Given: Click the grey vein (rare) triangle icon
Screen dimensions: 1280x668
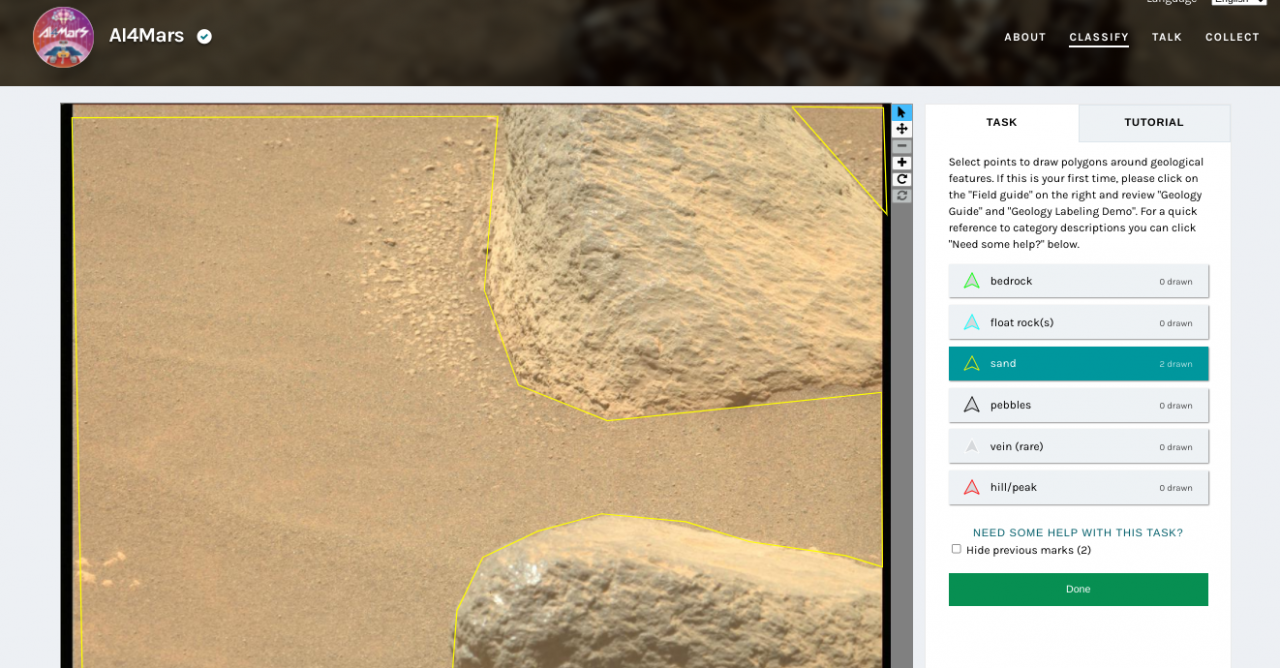Looking at the screenshot, I should click(971, 446).
